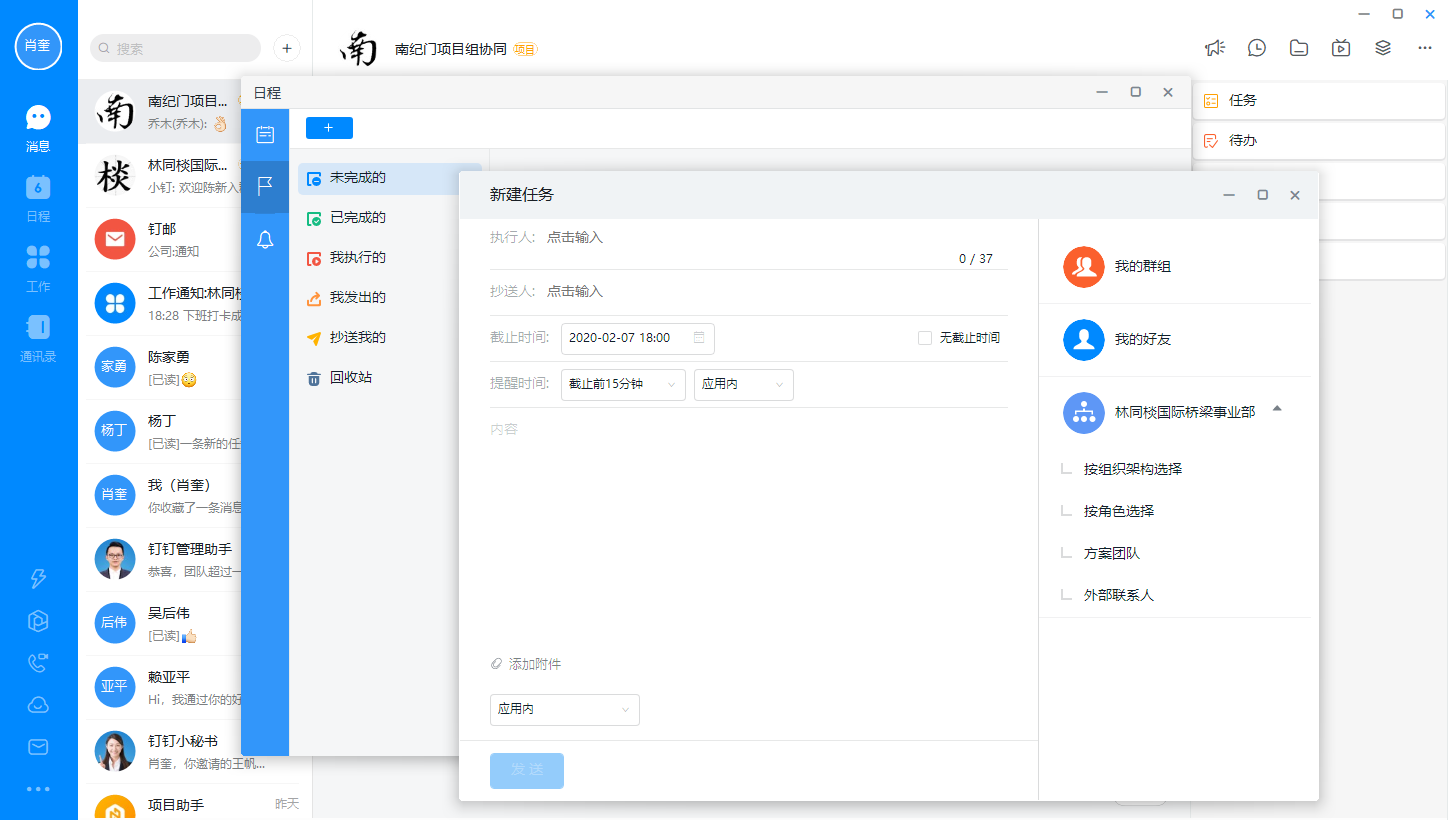Collapse the 林同棪国际桥梁事业部 organization
The image size is (1448, 820).
click(x=1277, y=409)
